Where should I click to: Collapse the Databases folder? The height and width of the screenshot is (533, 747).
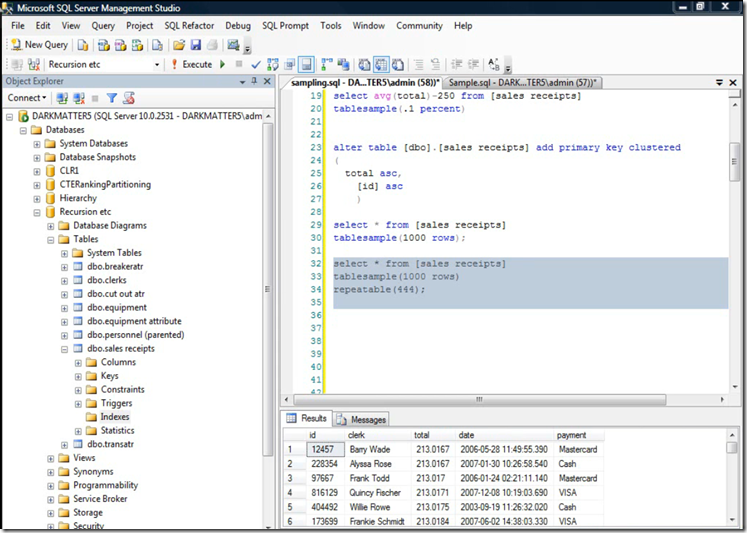click(x=23, y=130)
